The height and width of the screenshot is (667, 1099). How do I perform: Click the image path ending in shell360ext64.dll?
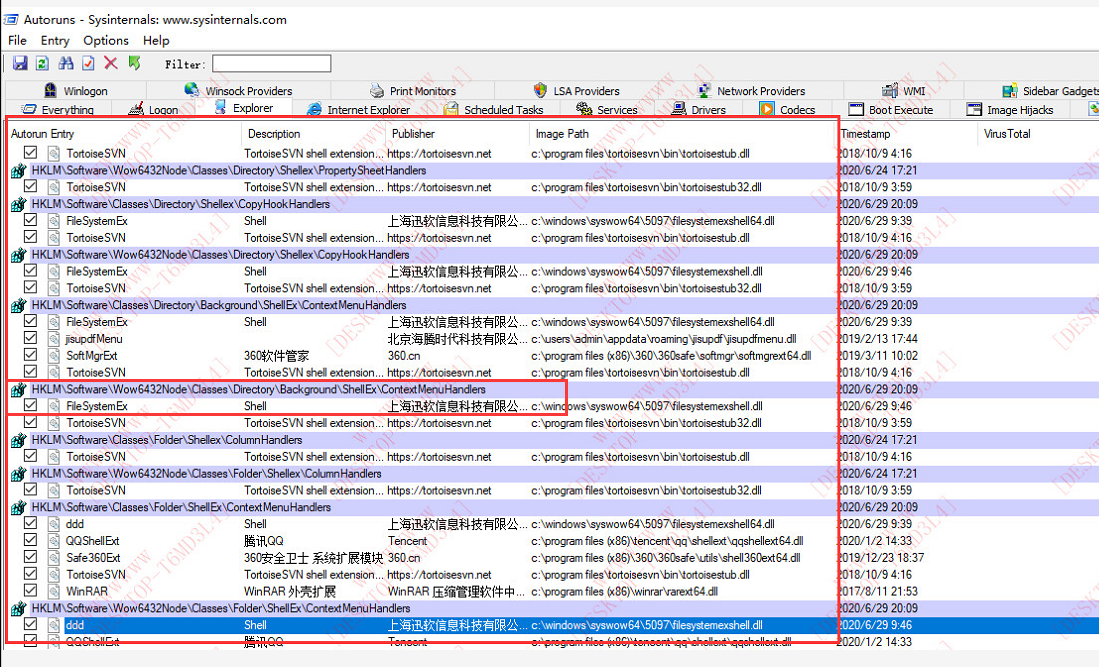click(x=666, y=558)
